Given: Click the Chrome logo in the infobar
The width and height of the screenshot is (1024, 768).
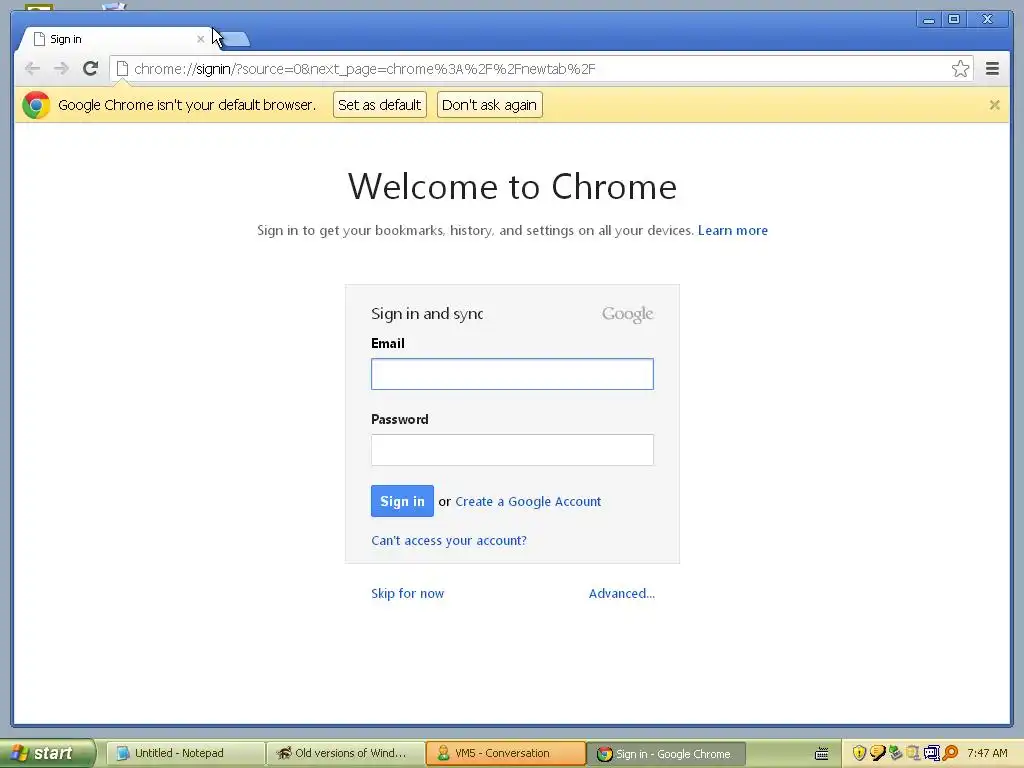Looking at the screenshot, I should pyautogui.click(x=36, y=104).
